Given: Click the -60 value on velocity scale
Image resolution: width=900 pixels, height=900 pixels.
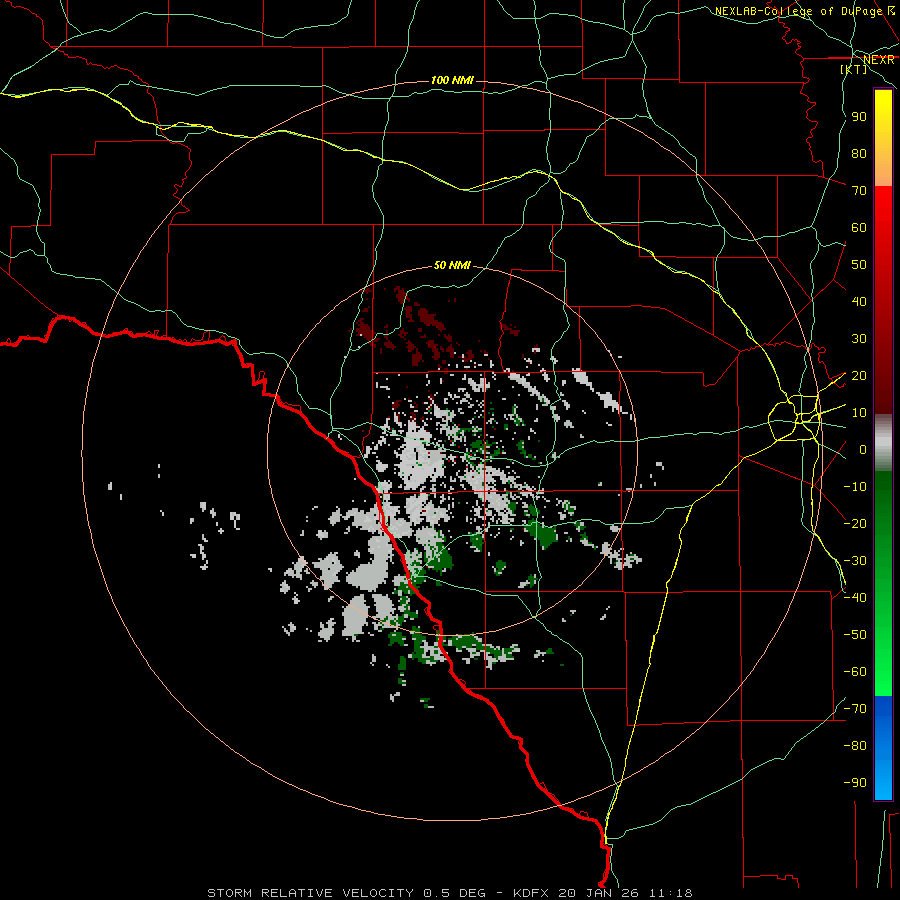Looking at the screenshot, I should (855, 672).
